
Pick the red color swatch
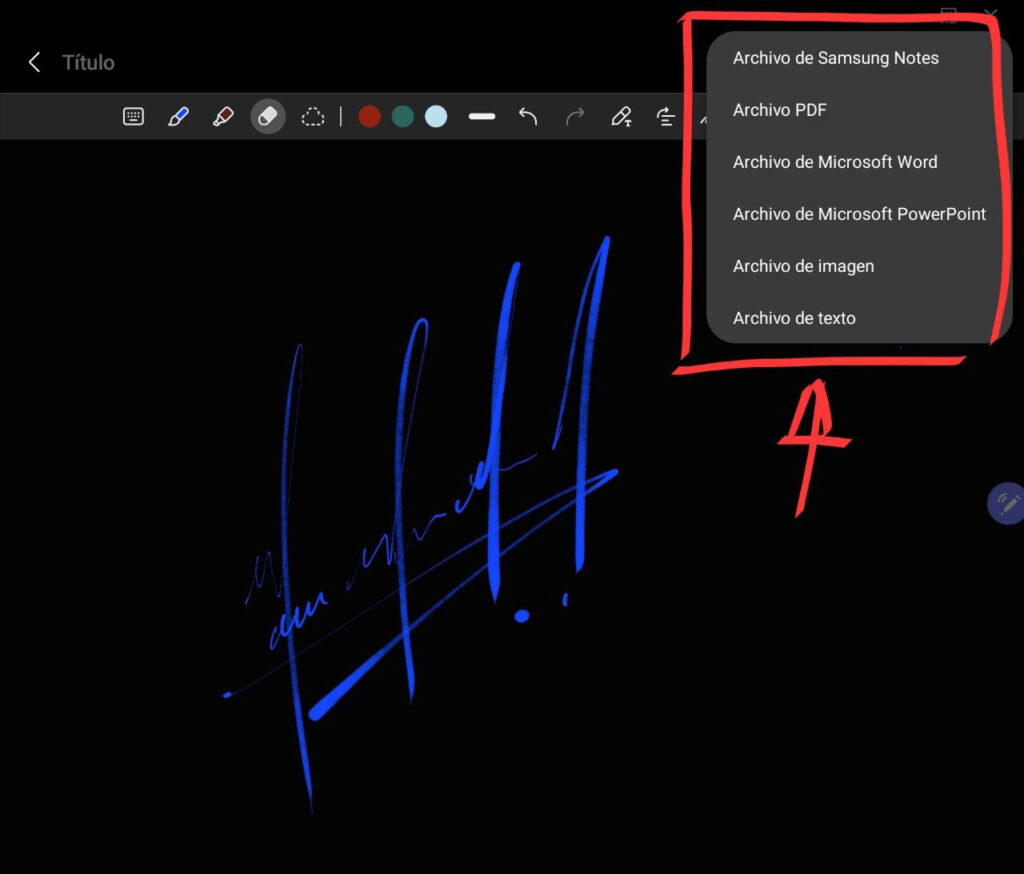pyautogui.click(x=369, y=117)
